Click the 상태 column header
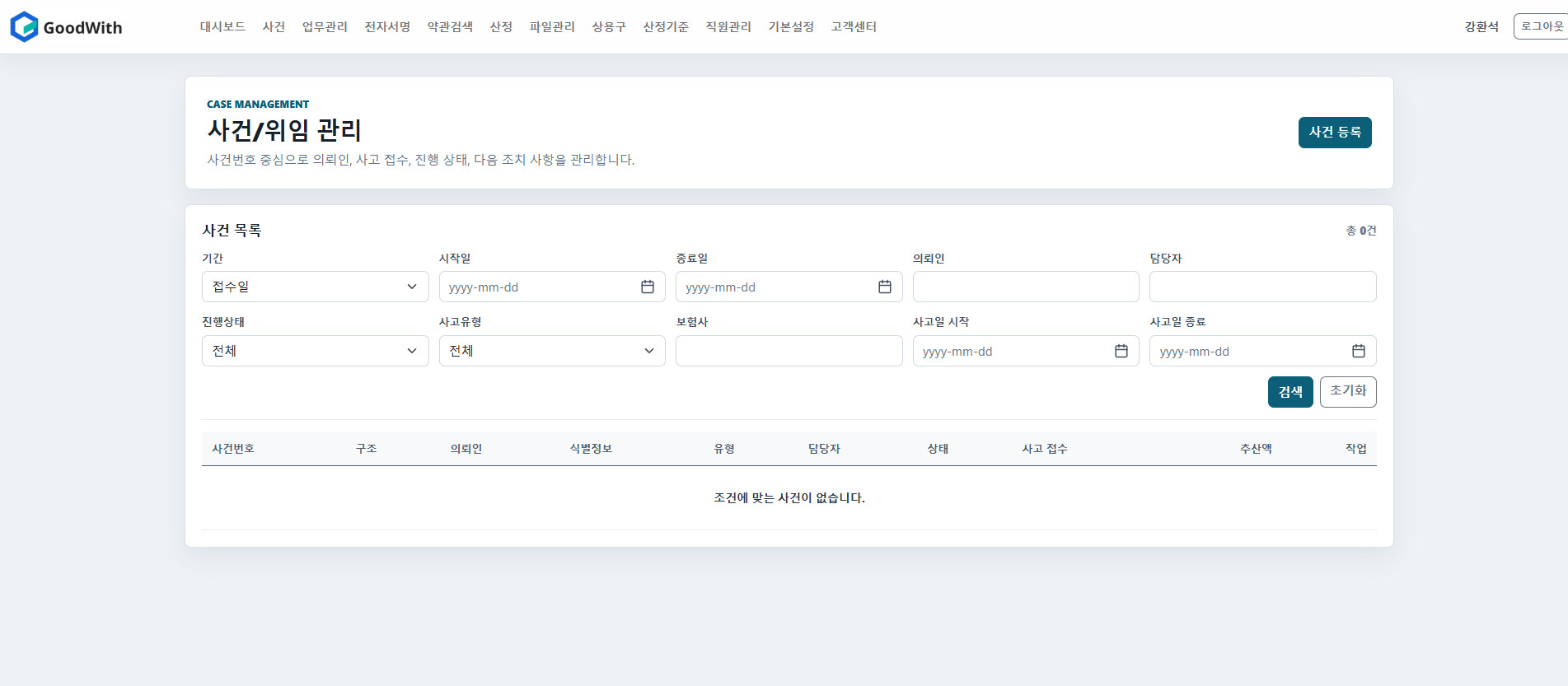Viewport: 1568px width, 686px height. tap(938, 449)
